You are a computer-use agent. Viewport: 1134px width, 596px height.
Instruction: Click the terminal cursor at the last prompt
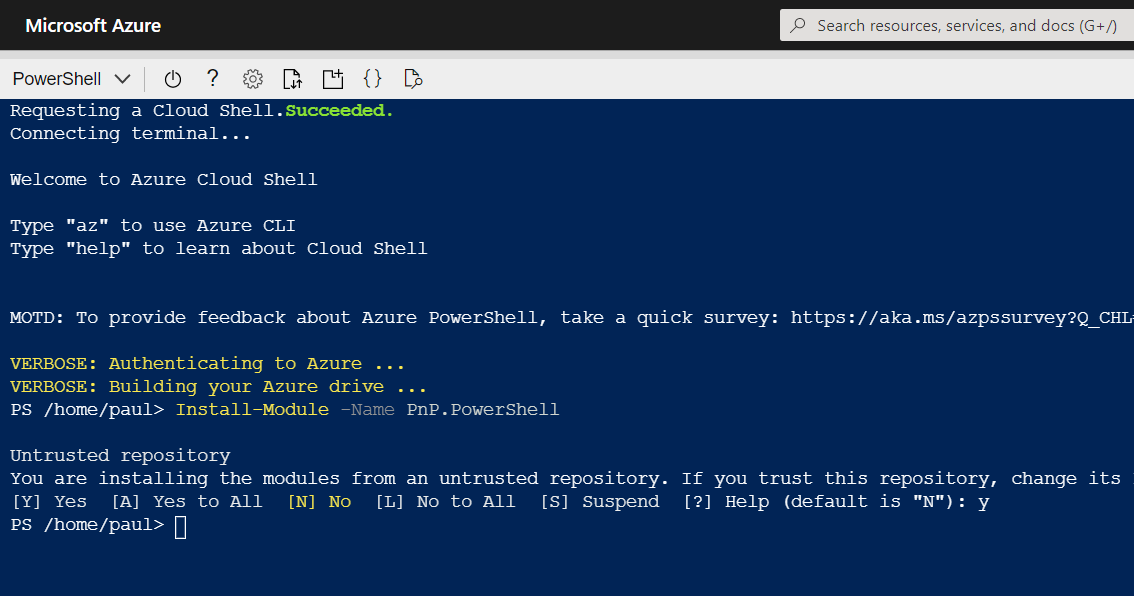coord(180,526)
